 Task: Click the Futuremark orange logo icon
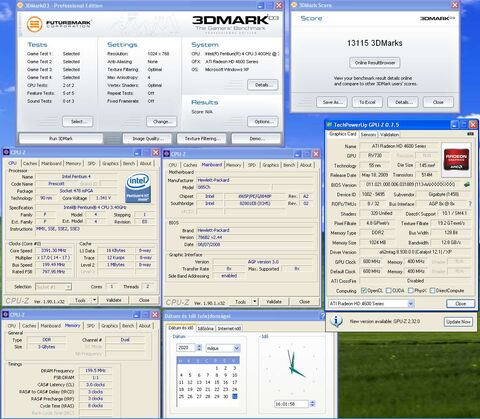34,24
